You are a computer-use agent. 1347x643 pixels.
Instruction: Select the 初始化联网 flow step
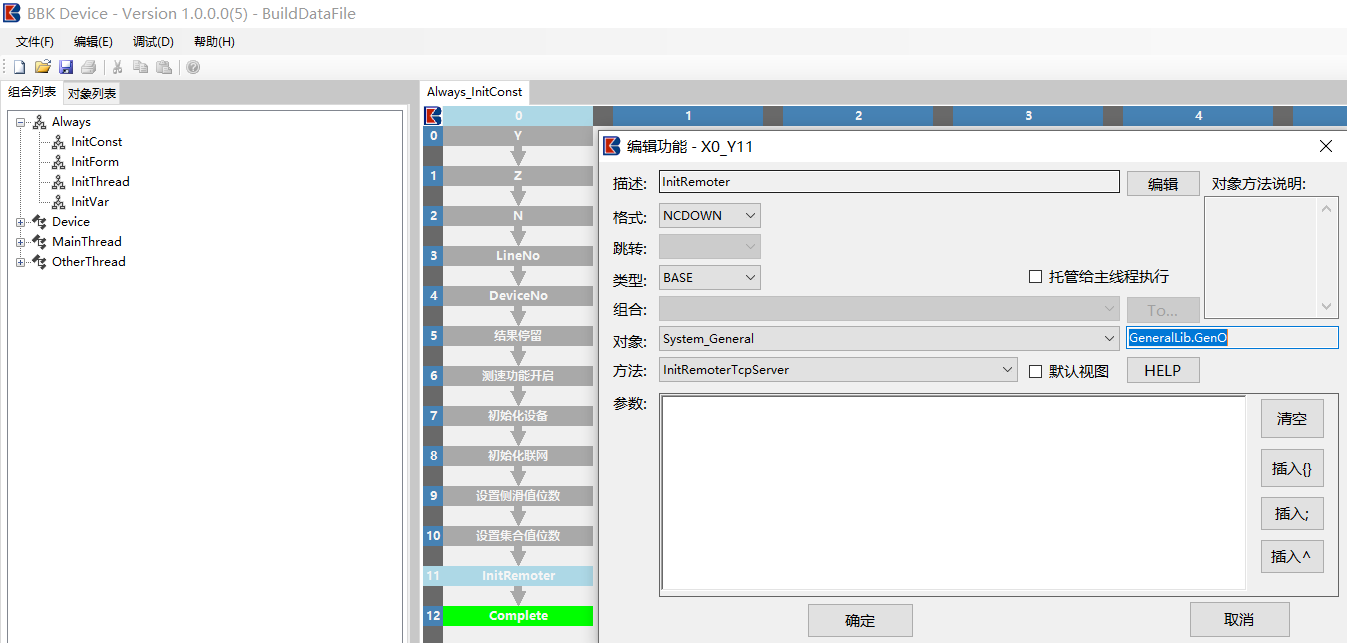pyautogui.click(x=518, y=456)
